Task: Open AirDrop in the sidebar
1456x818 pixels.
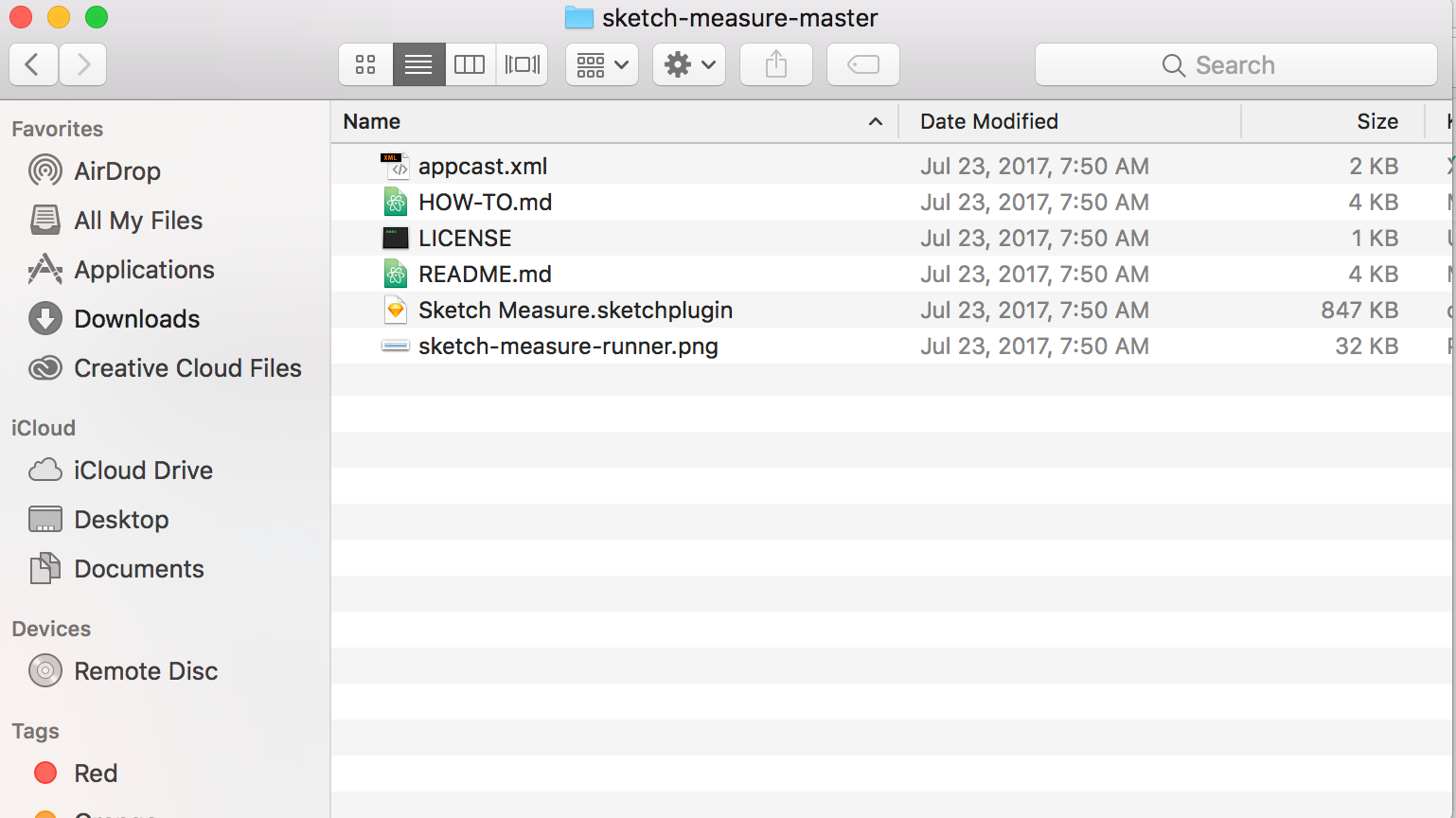Action: (117, 171)
